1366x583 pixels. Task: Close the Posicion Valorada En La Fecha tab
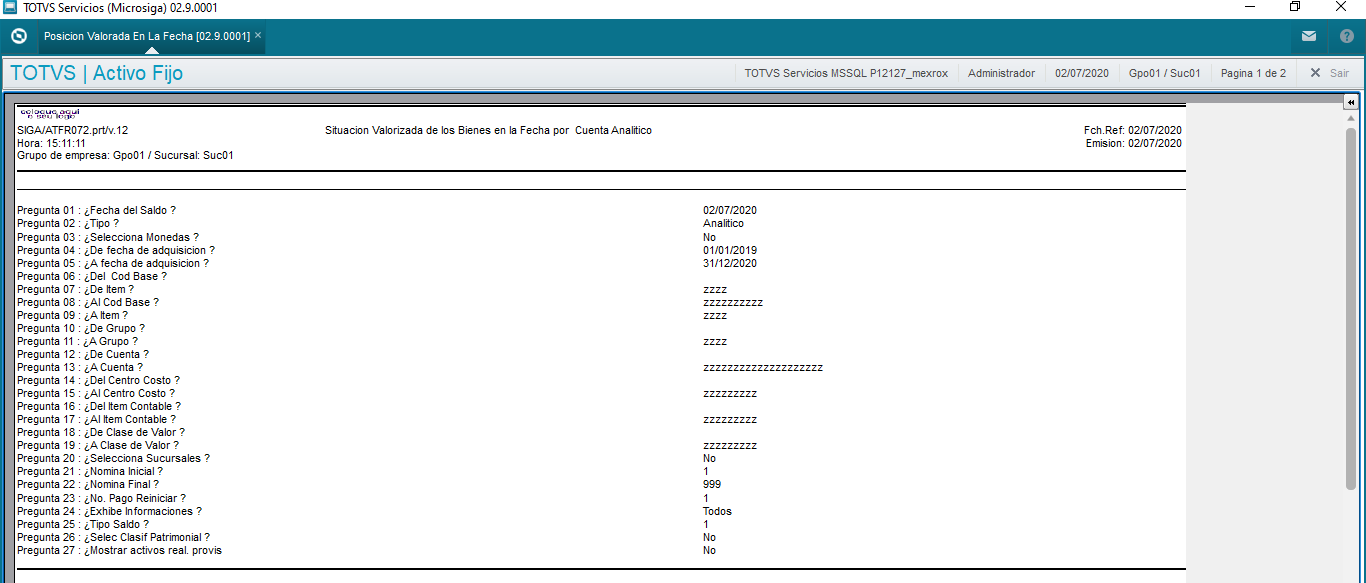coord(258,35)
